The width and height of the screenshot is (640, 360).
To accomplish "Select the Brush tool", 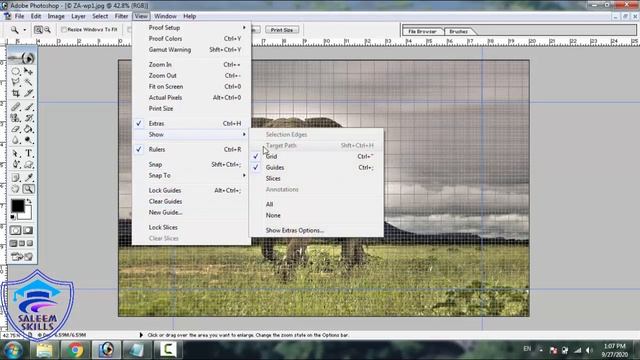I will (x=28, y=107).
